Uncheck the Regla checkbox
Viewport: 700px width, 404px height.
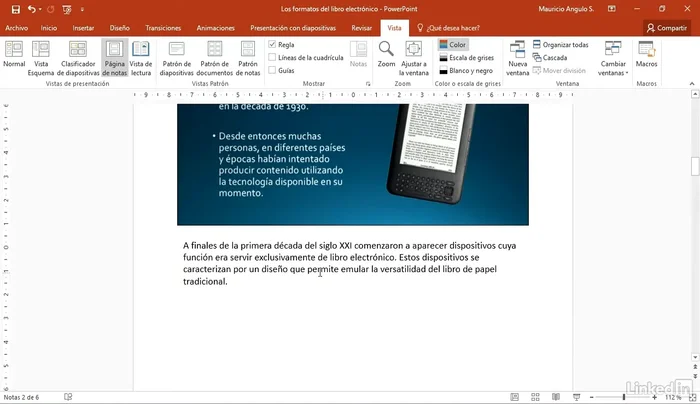coord(272,45)
